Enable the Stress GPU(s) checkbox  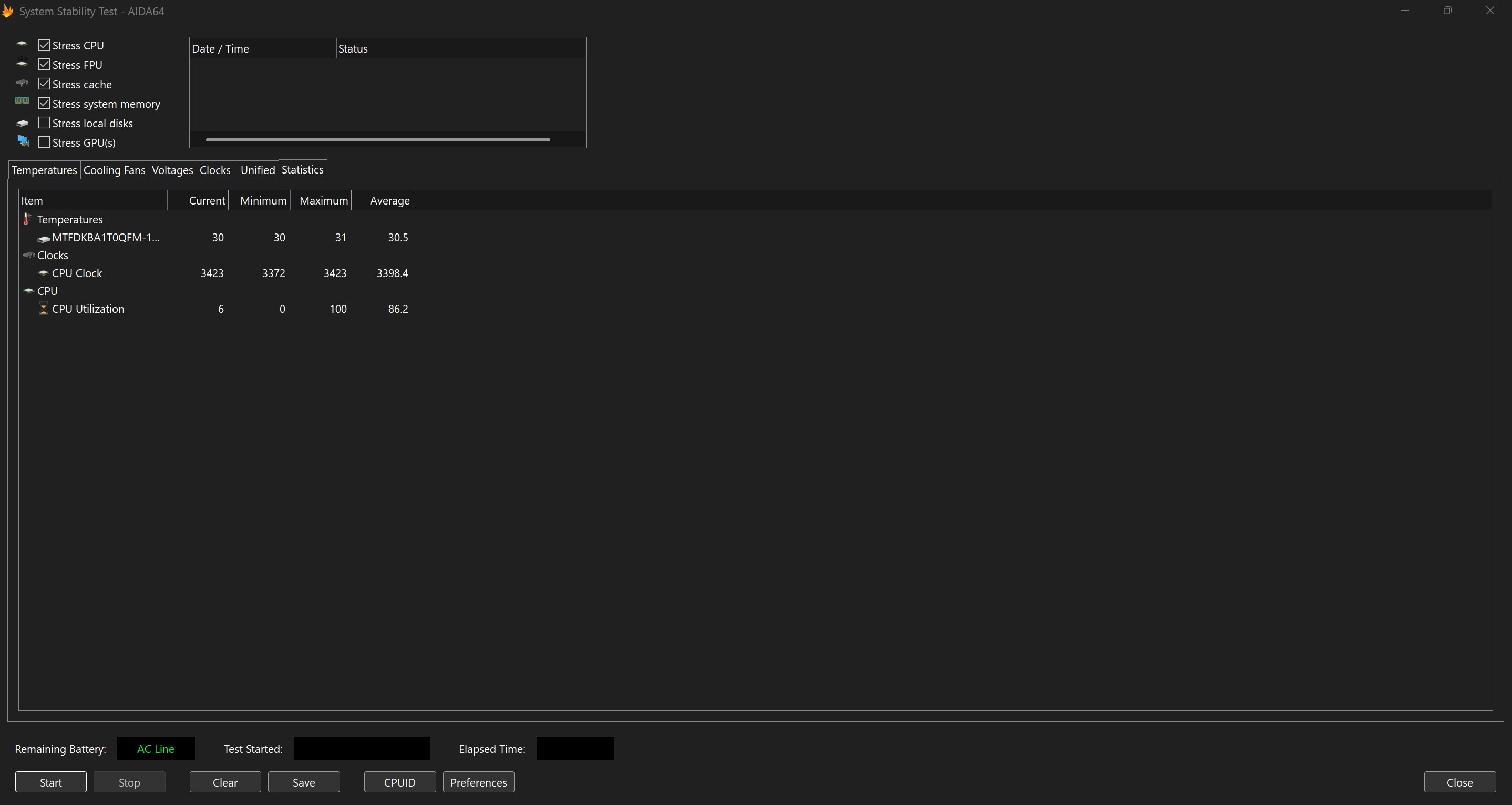[44, 142]
